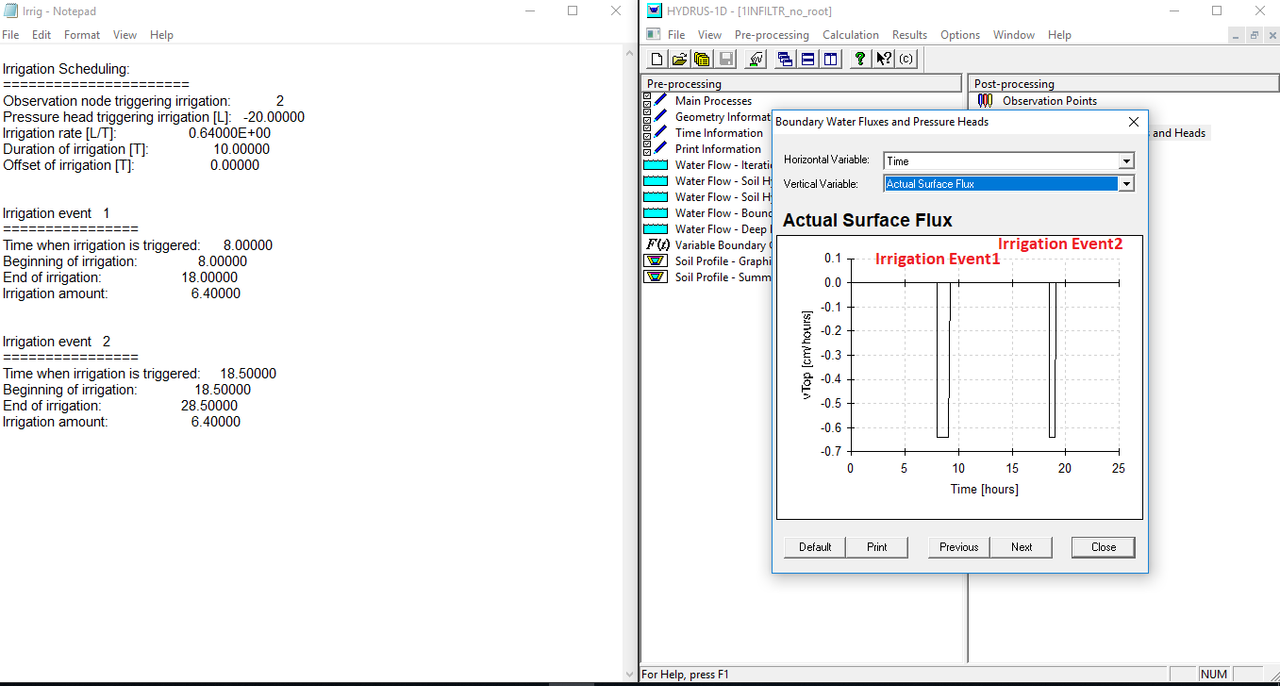Open the Horizontal Variable dropdown arrow
This screenshot has width=1280, height=686.
[1126, 161]
